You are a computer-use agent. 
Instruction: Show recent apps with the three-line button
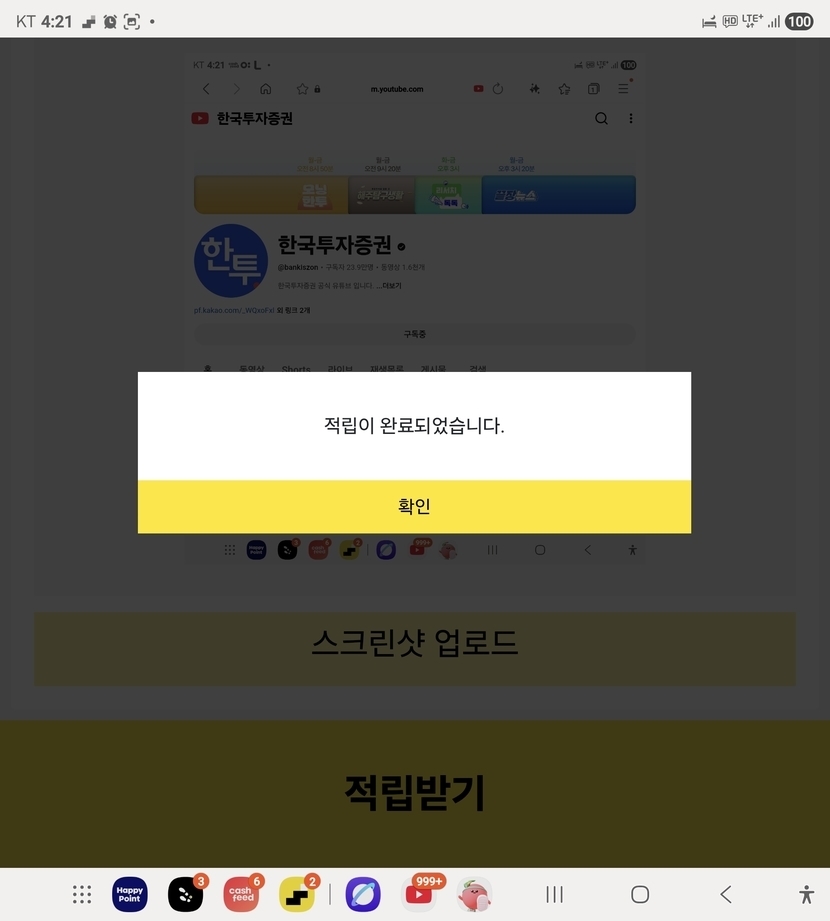tap(555, 895)
